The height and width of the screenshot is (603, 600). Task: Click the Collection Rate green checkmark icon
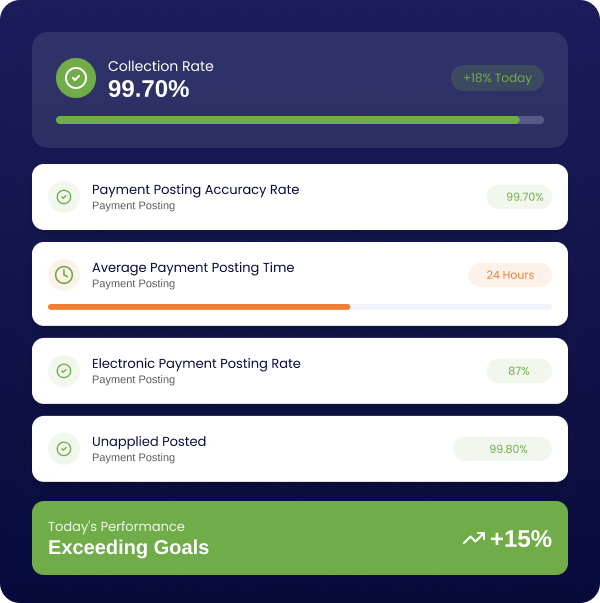click(76, 78)
